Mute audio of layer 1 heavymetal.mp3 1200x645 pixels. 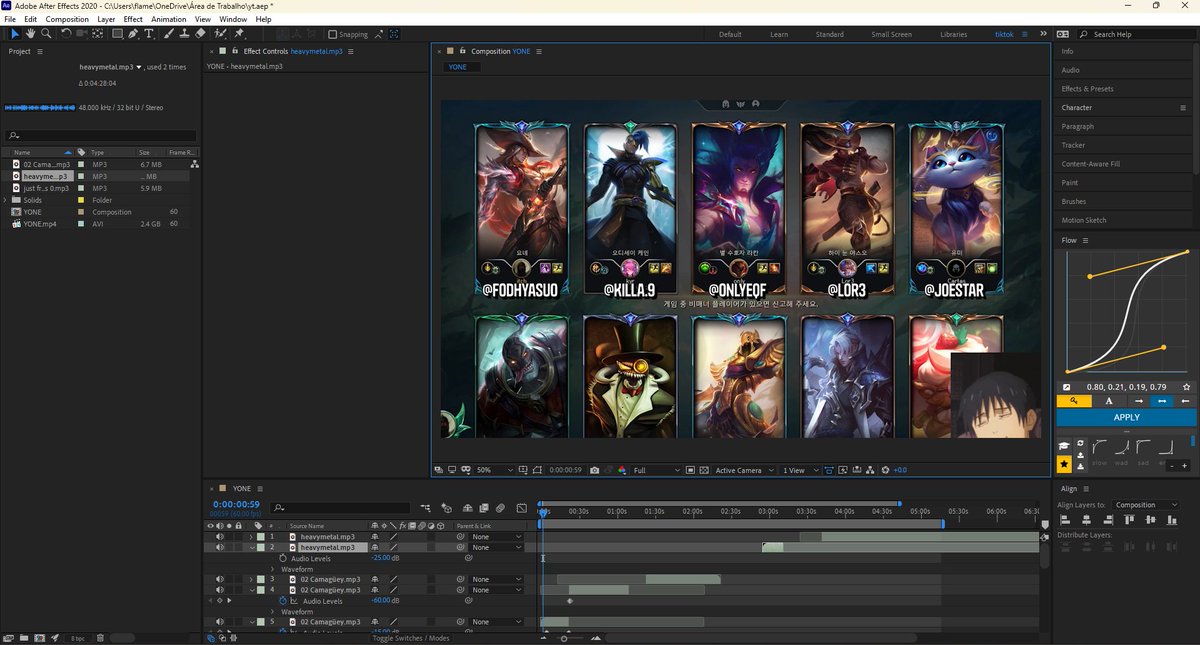(x=220, y=537)
